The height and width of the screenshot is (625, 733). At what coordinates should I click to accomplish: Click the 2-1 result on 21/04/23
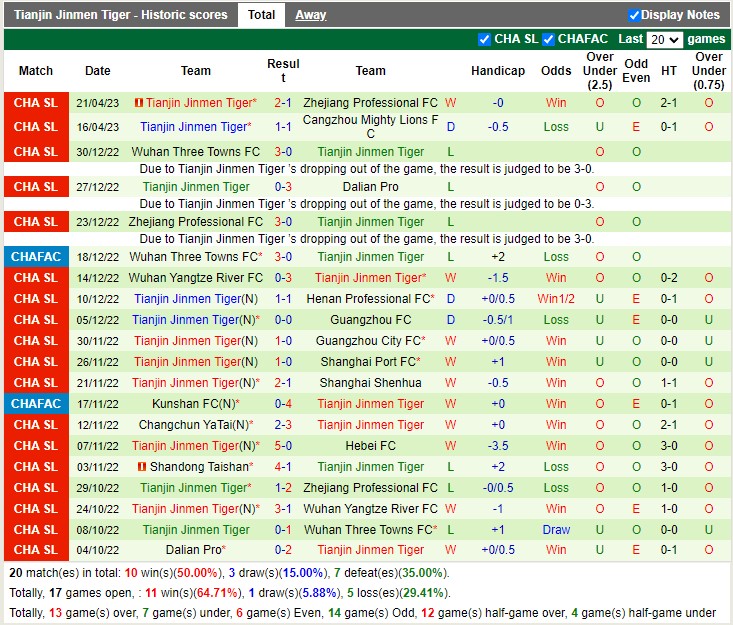(x=283, y=103)
